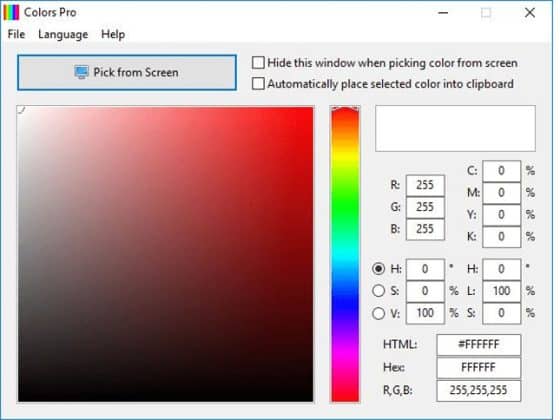Click the HSL hue field above L
The image size is (560, 420).
click(x=501, y=269)
